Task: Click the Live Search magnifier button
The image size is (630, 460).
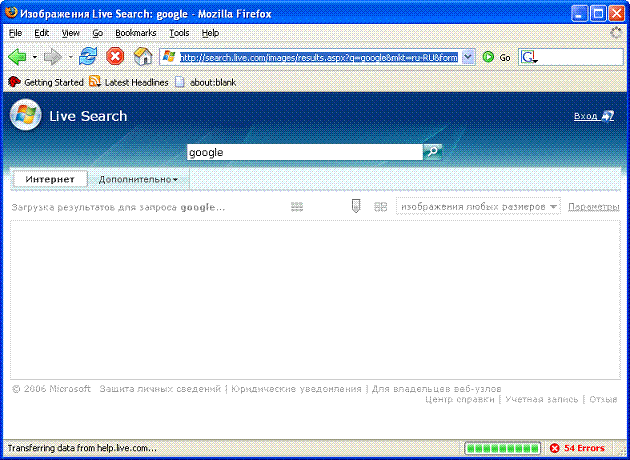Action: tap(433, 152)
